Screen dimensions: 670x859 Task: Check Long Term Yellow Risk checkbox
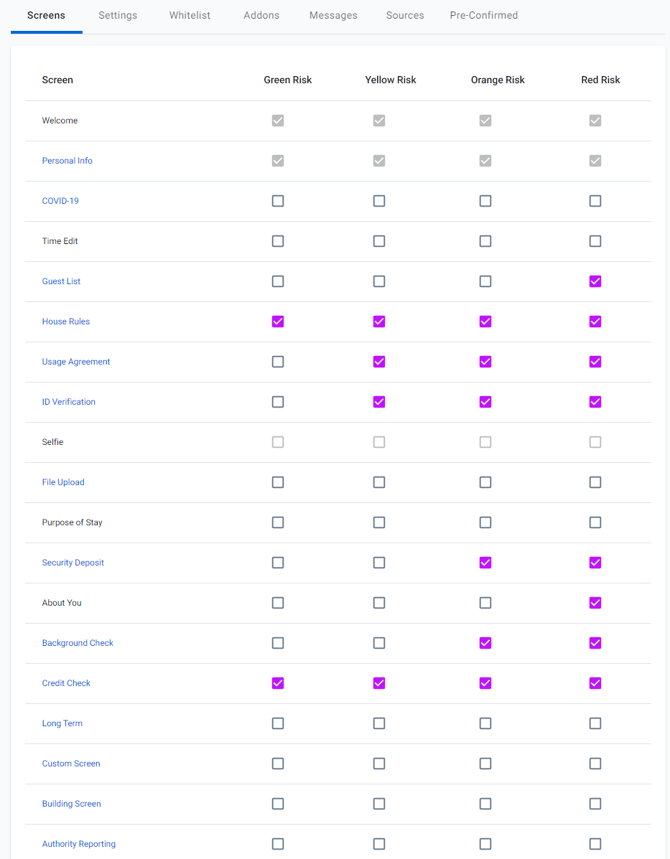[x=379, y=723]
